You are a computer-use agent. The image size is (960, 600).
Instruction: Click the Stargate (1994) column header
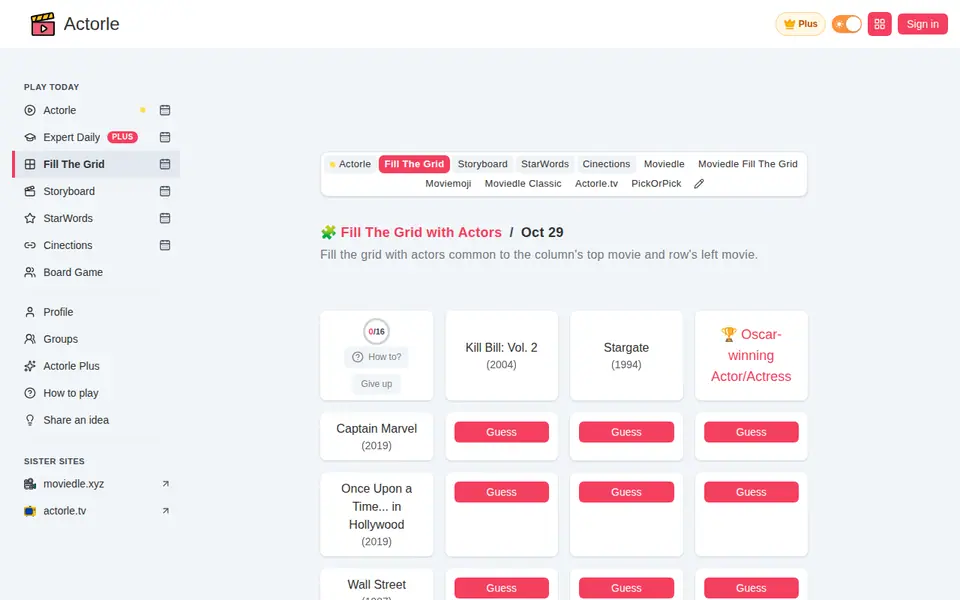tap(626, 356)
